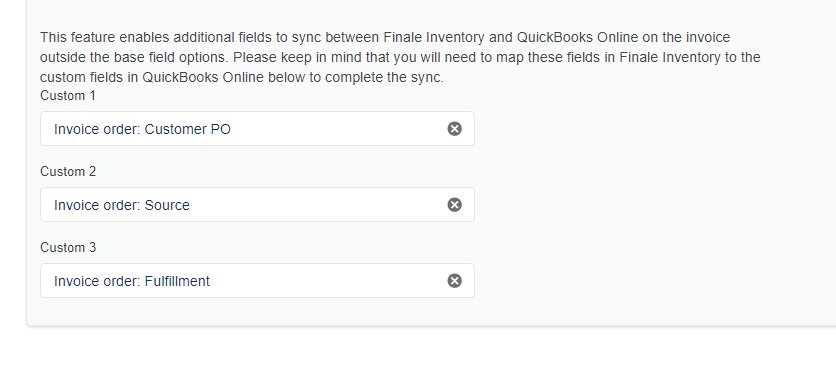Click the blank white area below the panel

[x=418, y=356]
